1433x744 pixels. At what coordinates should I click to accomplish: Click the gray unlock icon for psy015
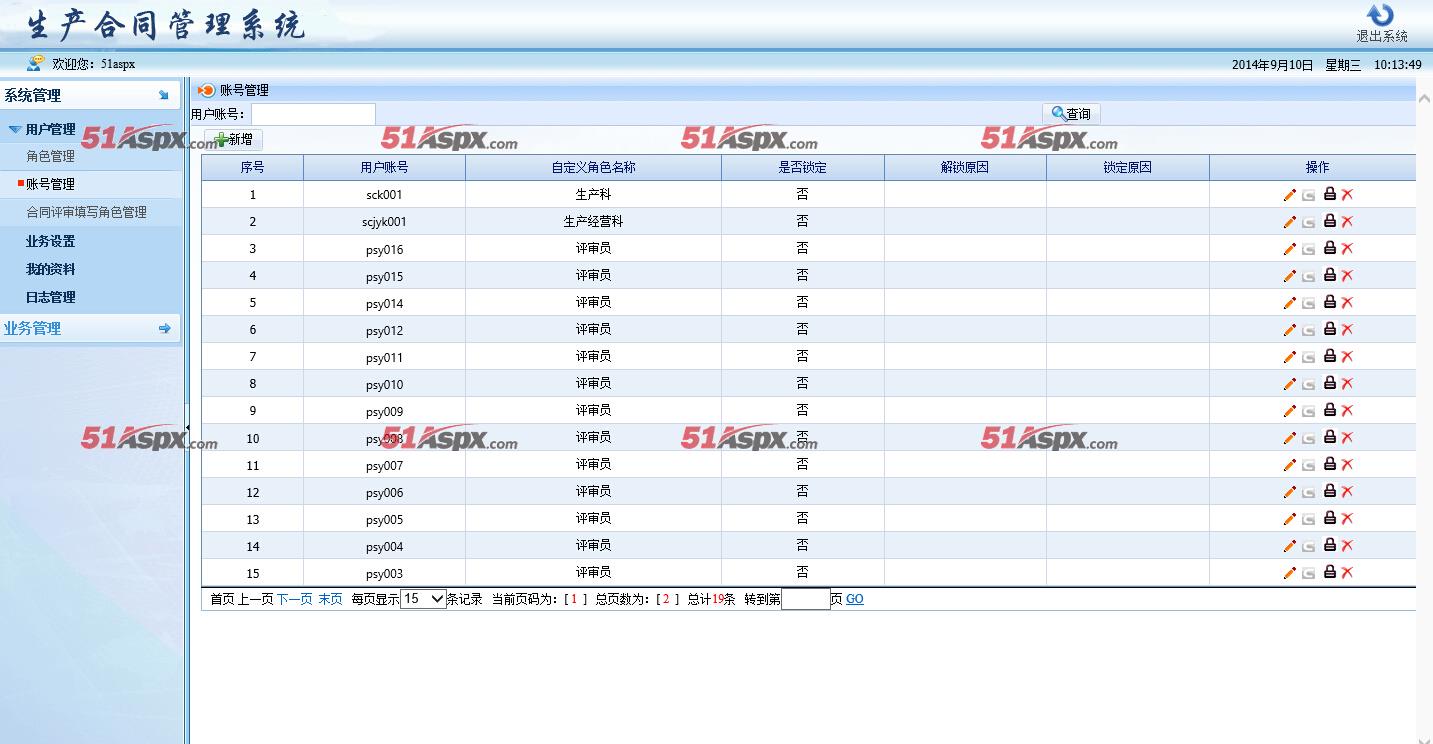(x=1308, y=276)
